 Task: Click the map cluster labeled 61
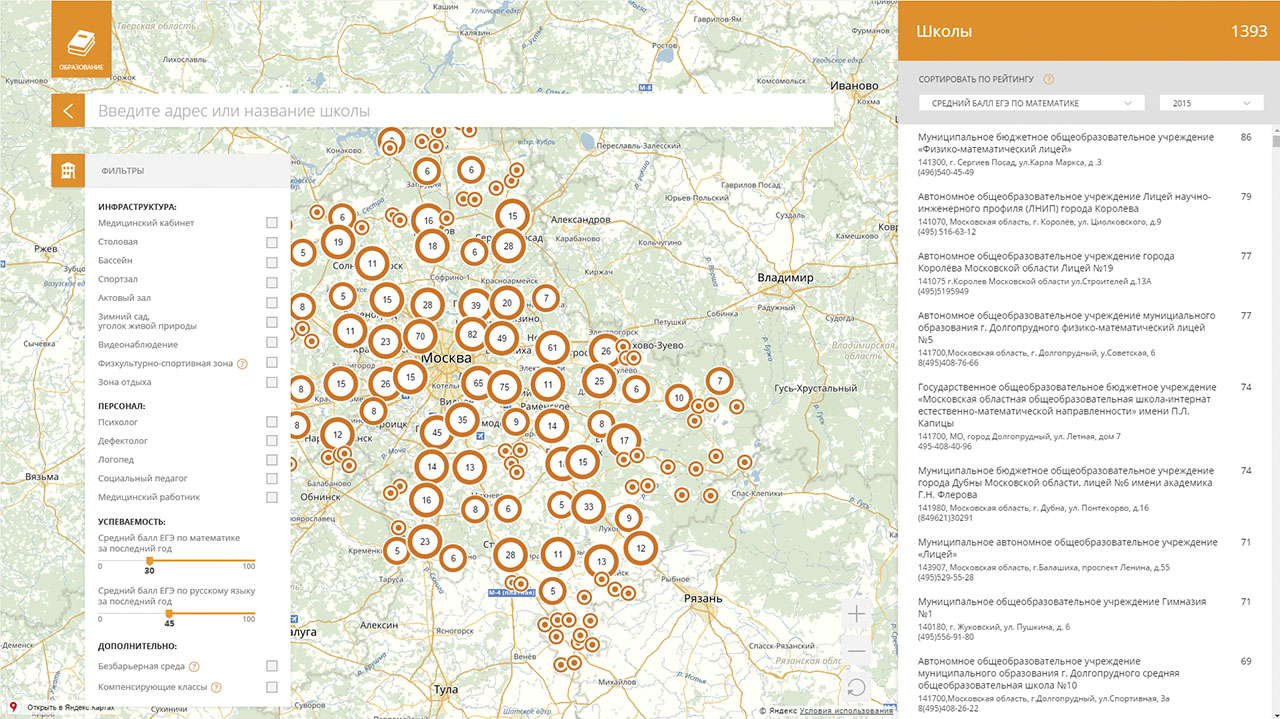click(552, 348)
